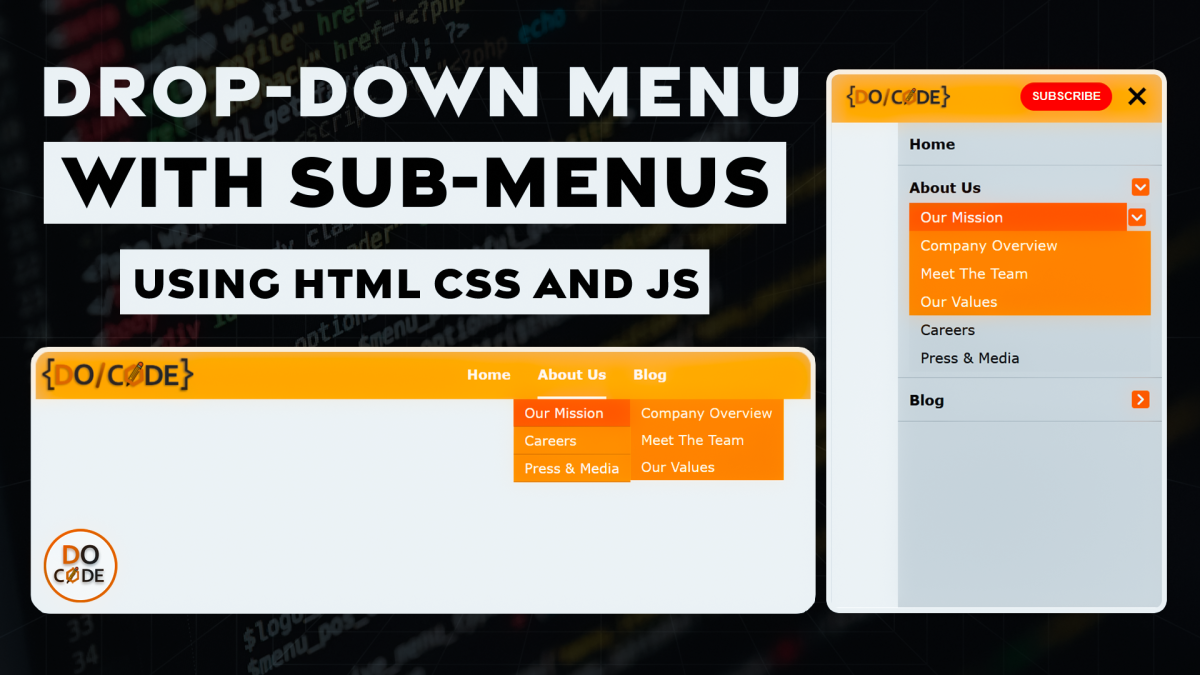Click the right-arrow icon on the Blog row
The width and height of the screenshot is (1200, 675).
(x=1140, y=399)
